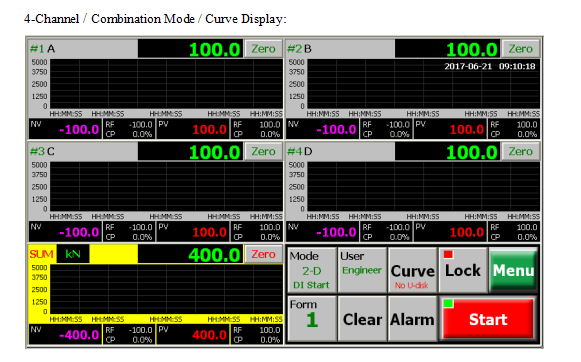This screenshot has height=362, width=581.
Task: Select the Form 1 number selector
Action: 312,319
